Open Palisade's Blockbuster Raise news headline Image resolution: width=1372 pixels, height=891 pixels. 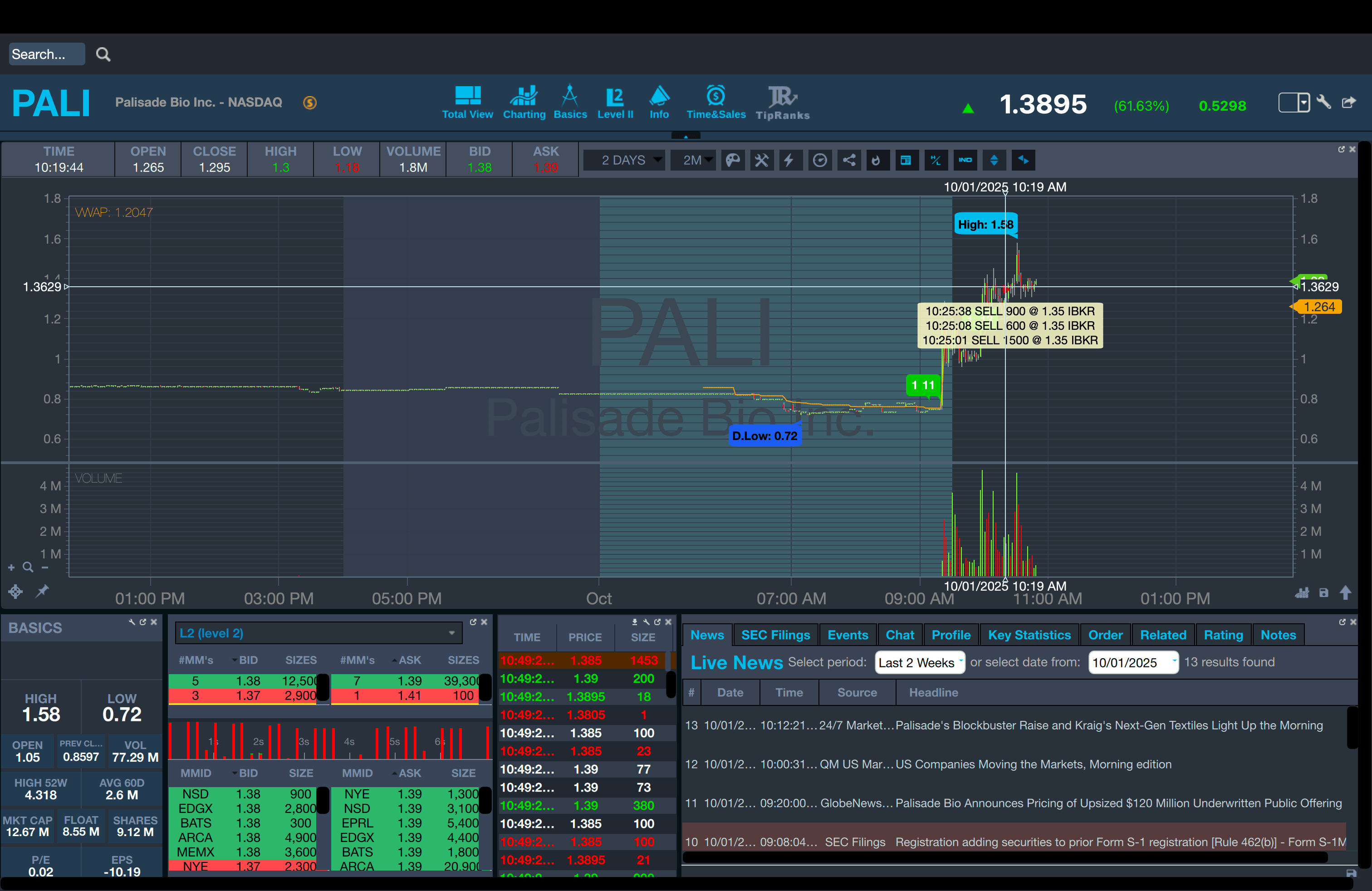[1108, 725]
